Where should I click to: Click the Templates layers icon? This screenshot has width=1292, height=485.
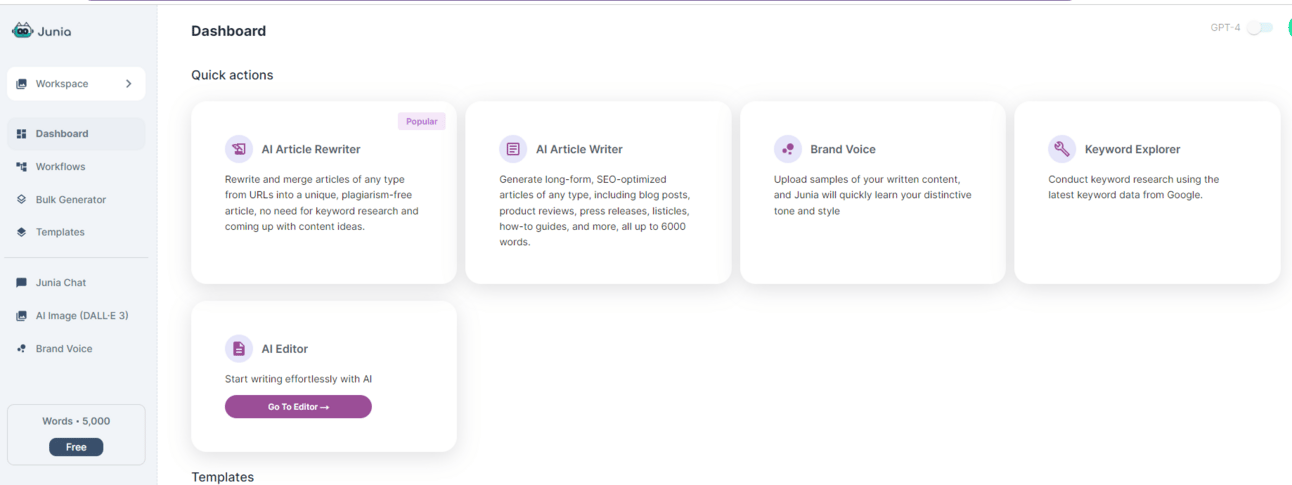(x=21, y=232)
